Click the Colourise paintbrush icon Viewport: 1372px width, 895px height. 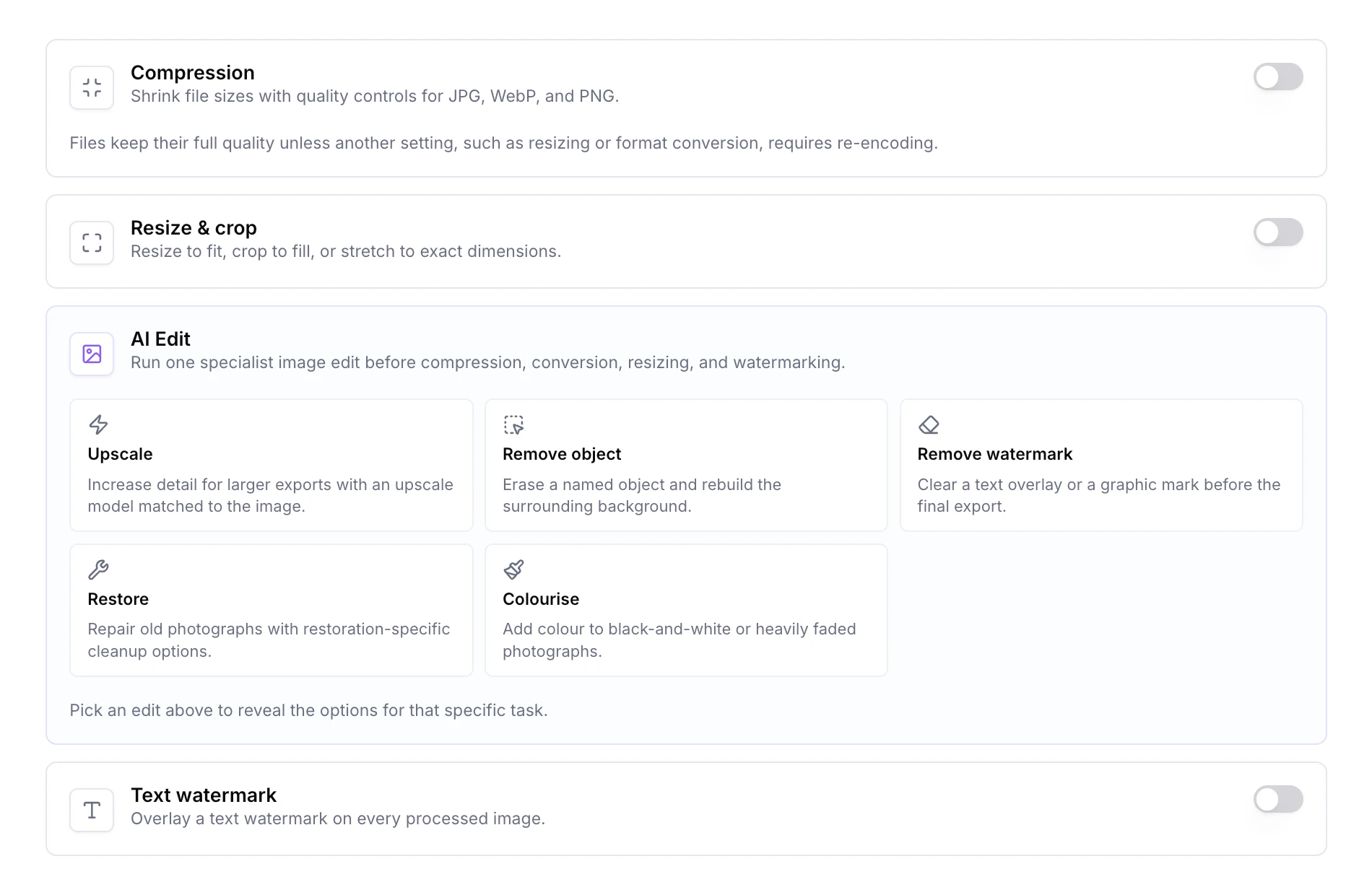513,569
